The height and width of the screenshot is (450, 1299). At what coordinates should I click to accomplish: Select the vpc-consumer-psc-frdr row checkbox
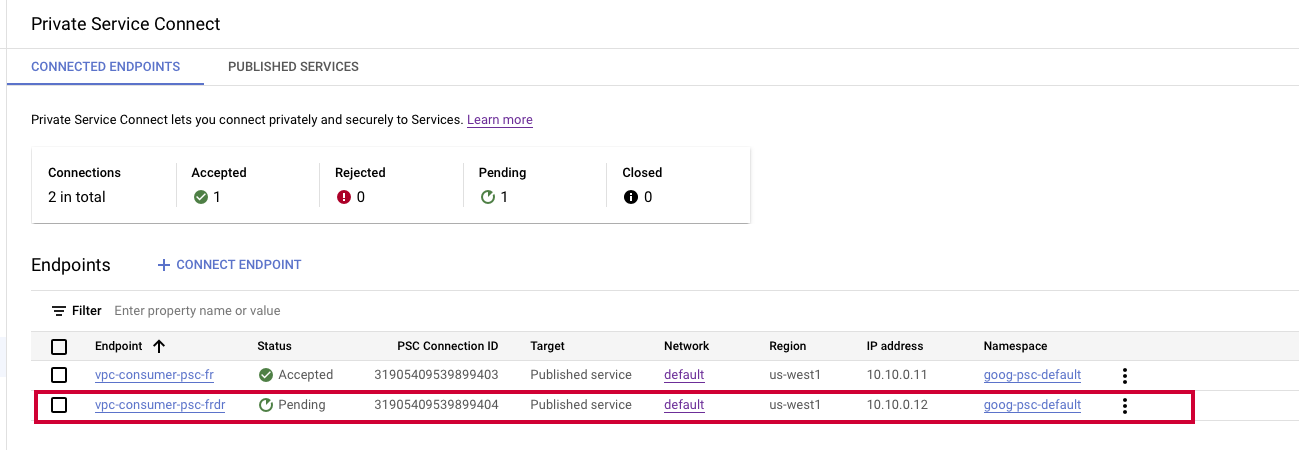[59, 405]
